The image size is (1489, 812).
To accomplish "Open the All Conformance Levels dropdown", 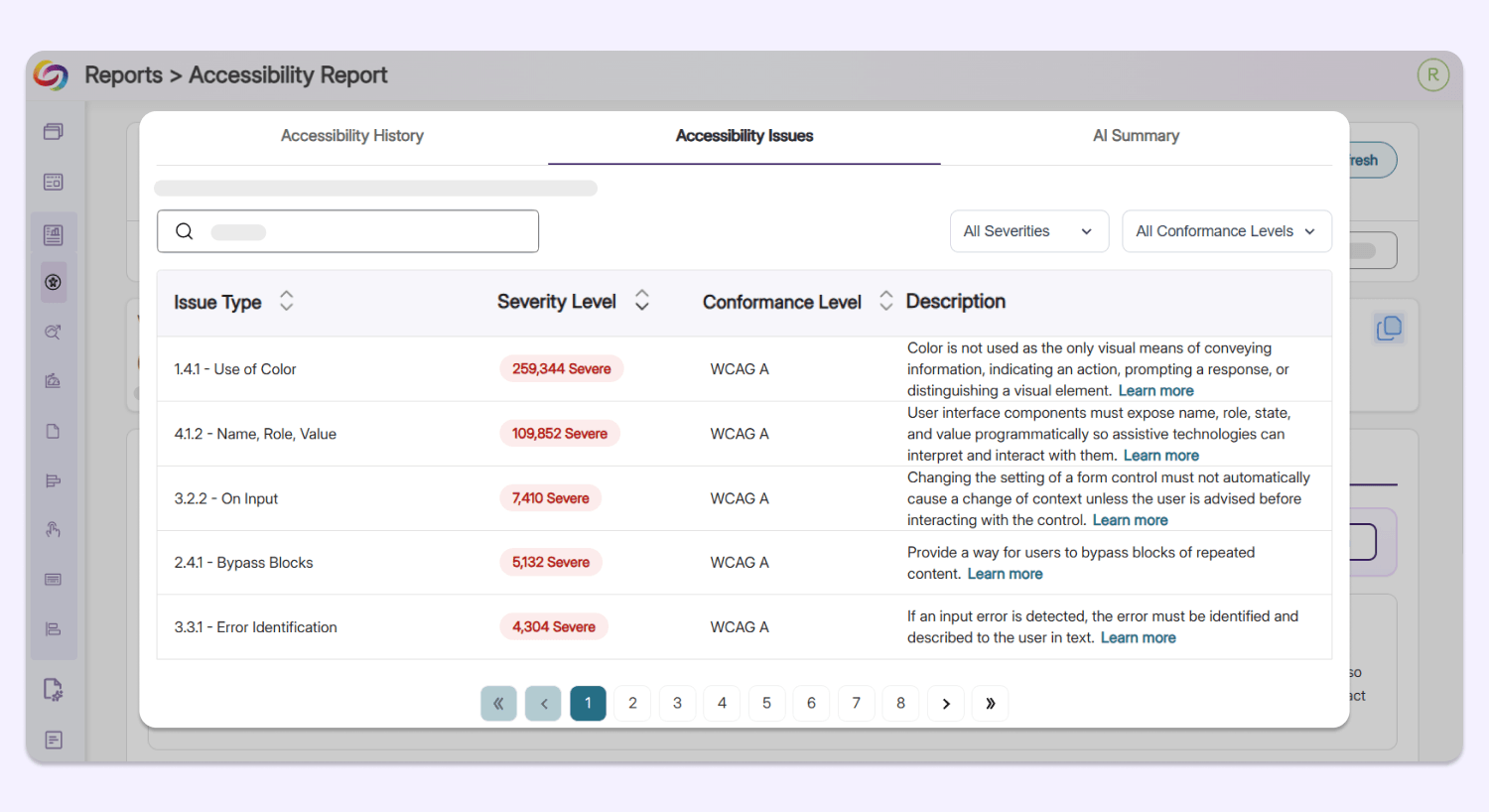I will click(1227, 231).
